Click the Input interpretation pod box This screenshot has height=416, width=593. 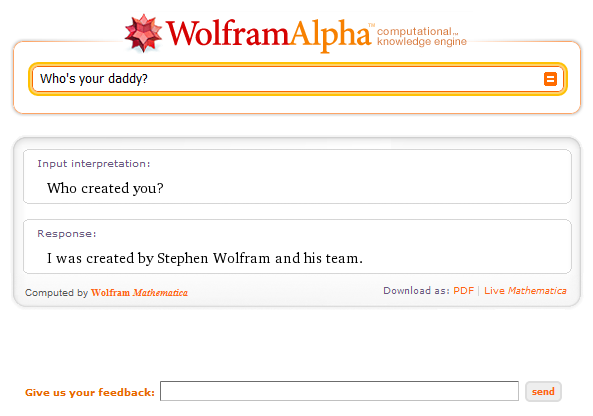click(x=297, y=176)
